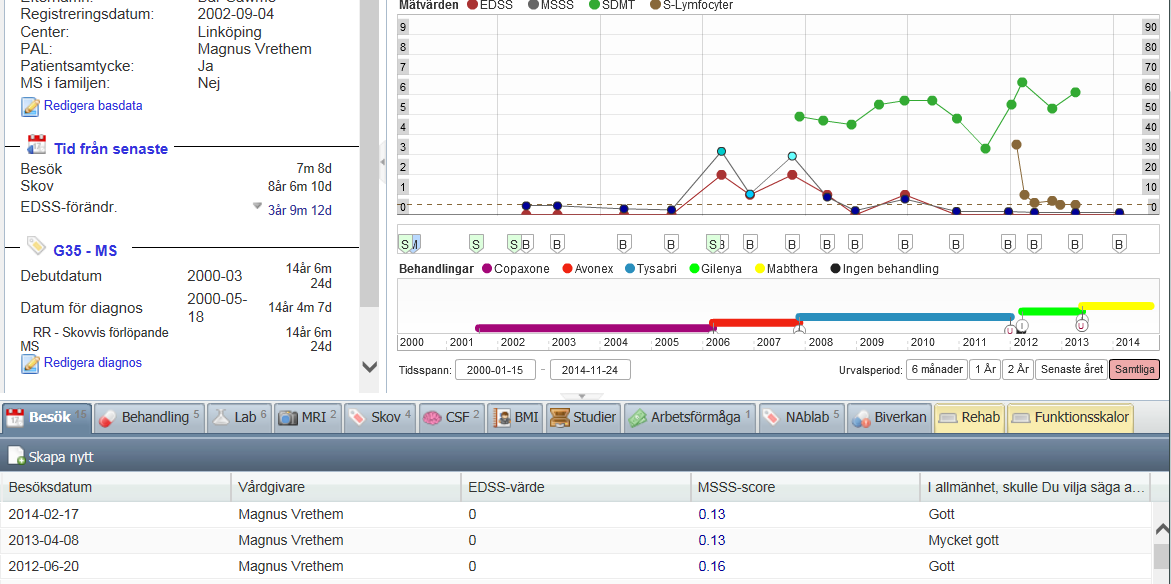Toggle Copaxone in the Behandlingar legend
Screen dimensions: 1171x584
point(516,269)
